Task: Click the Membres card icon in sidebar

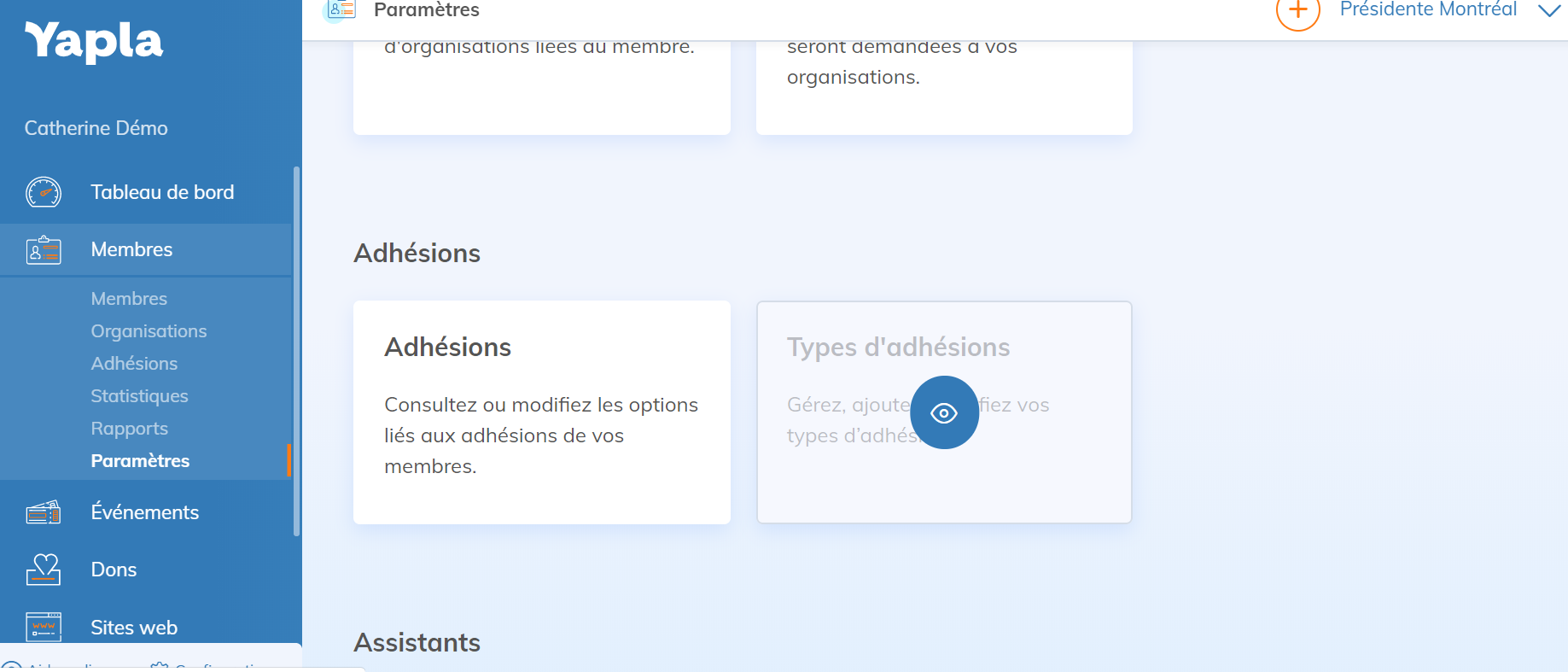Action: pyautogui.click(x=44, y=250)
